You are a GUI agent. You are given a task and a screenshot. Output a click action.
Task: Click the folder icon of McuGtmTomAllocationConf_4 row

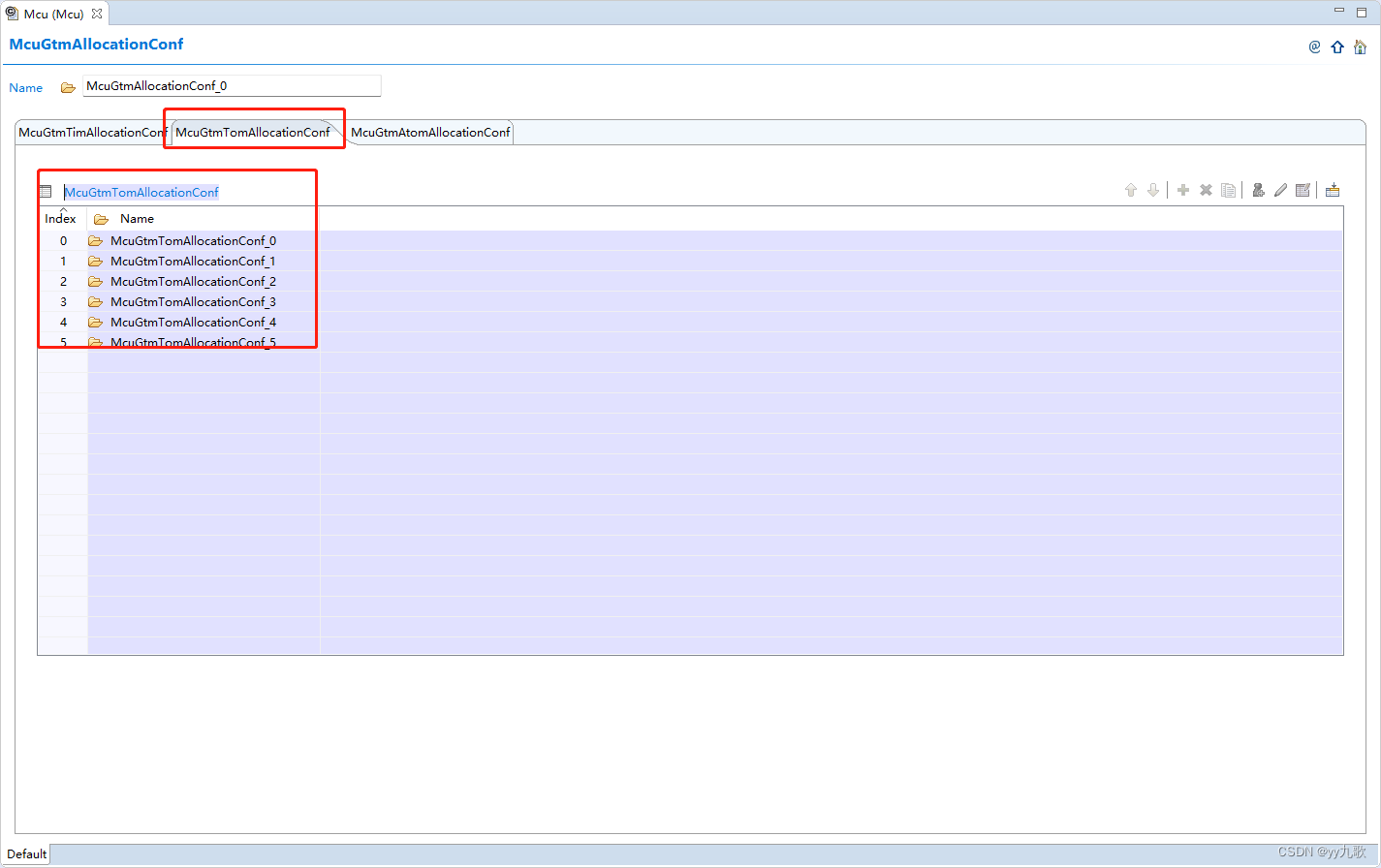coord(95,323)
